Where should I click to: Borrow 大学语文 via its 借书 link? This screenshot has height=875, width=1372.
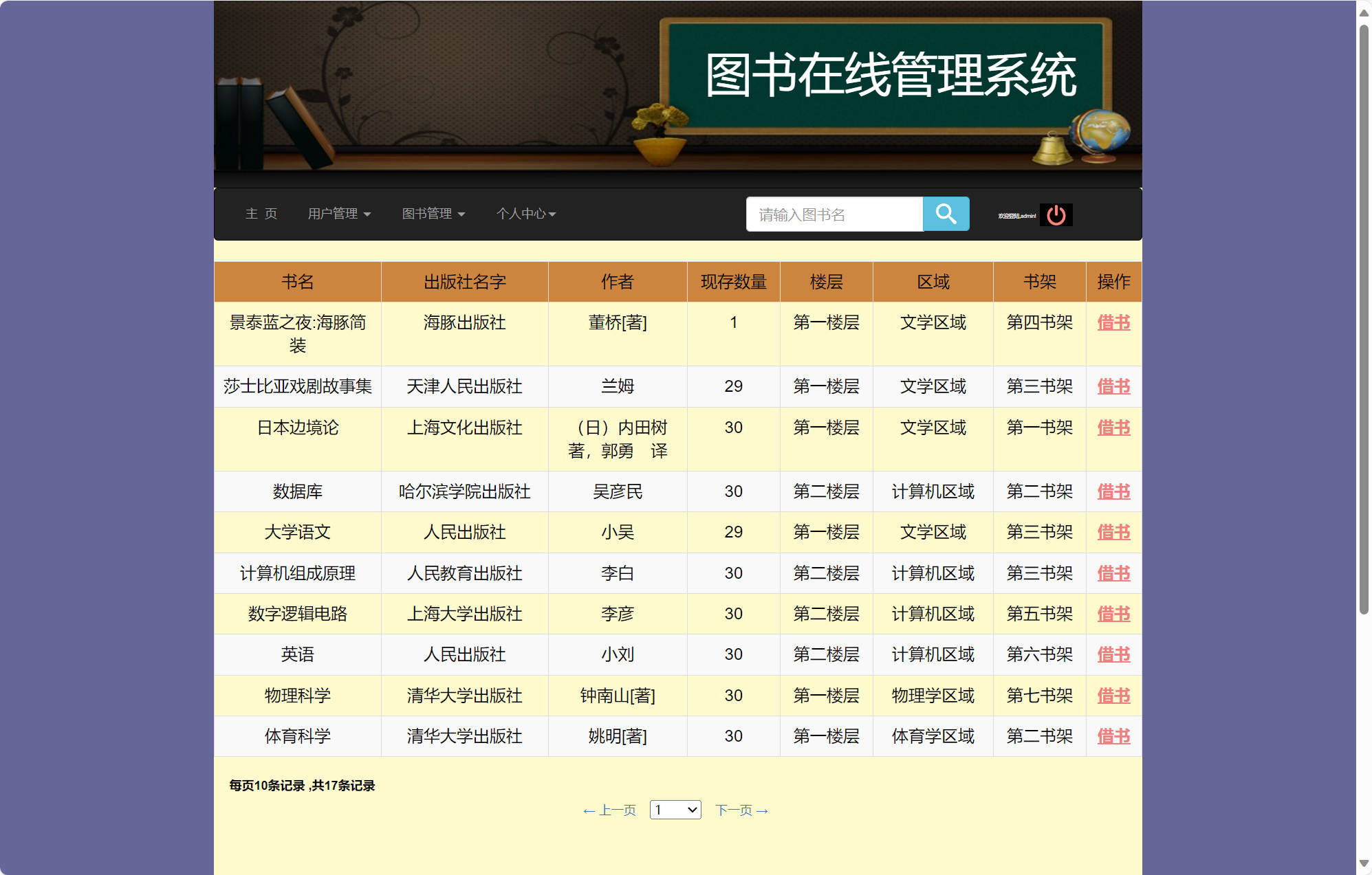coord(1113,532)
